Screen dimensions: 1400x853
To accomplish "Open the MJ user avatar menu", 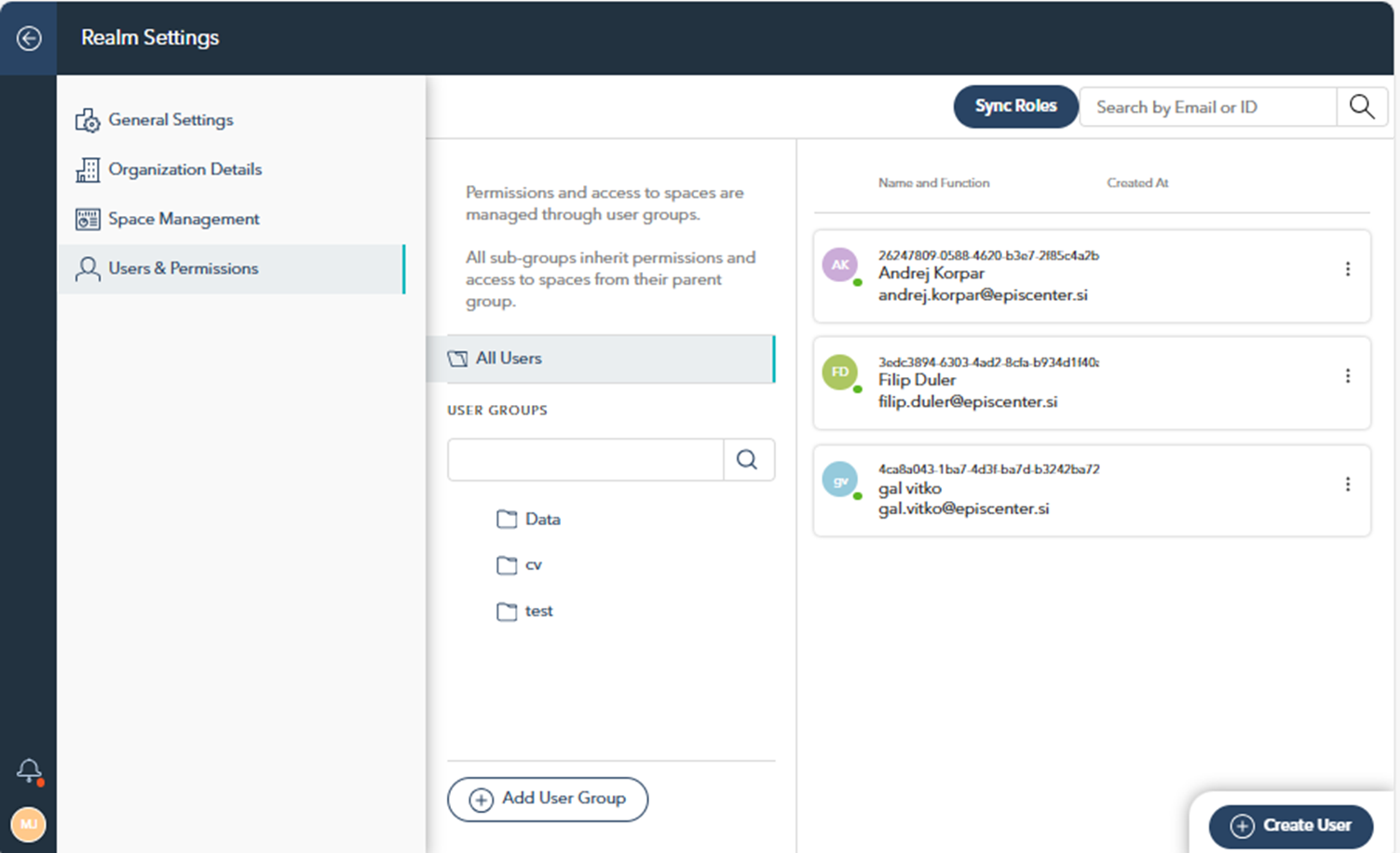I will point(29,824).
